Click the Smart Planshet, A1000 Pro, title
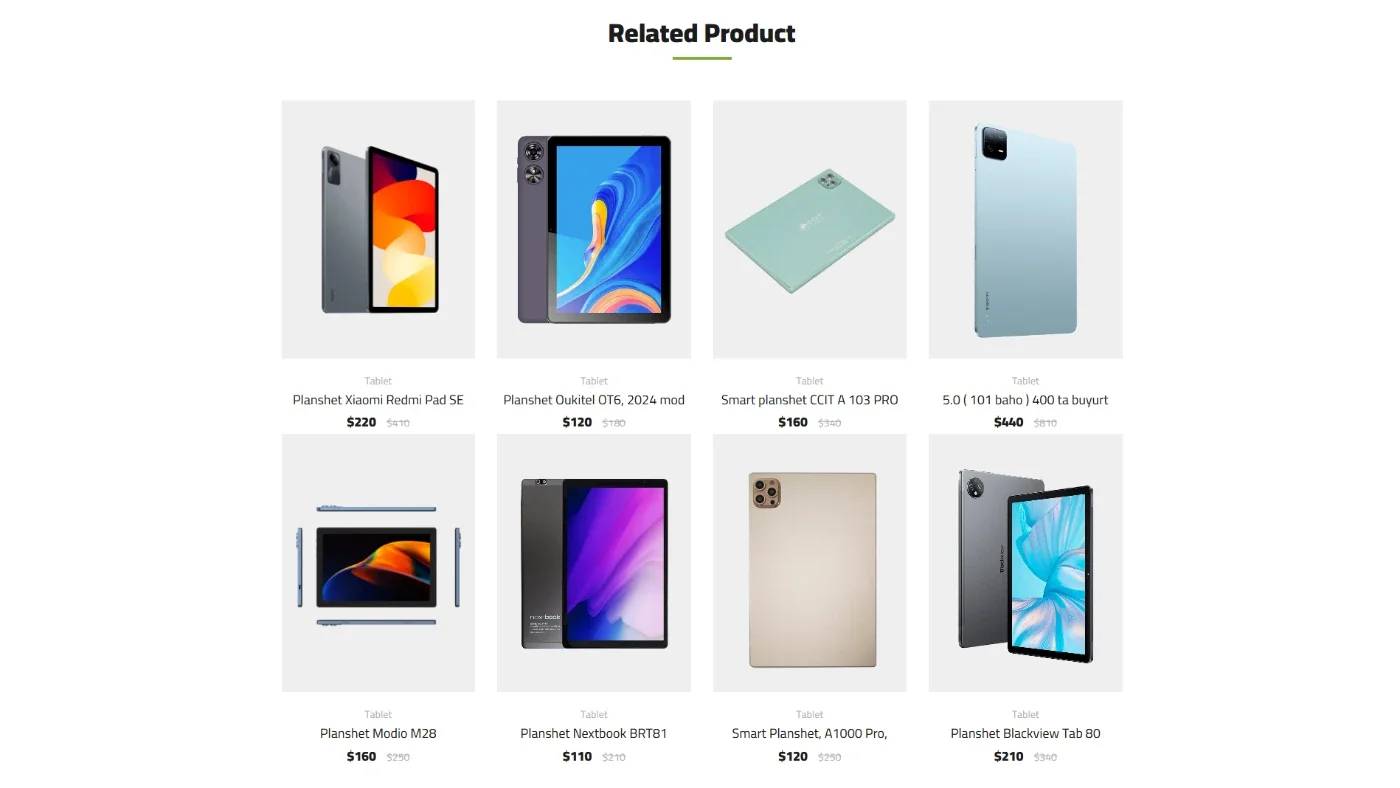 810,734
